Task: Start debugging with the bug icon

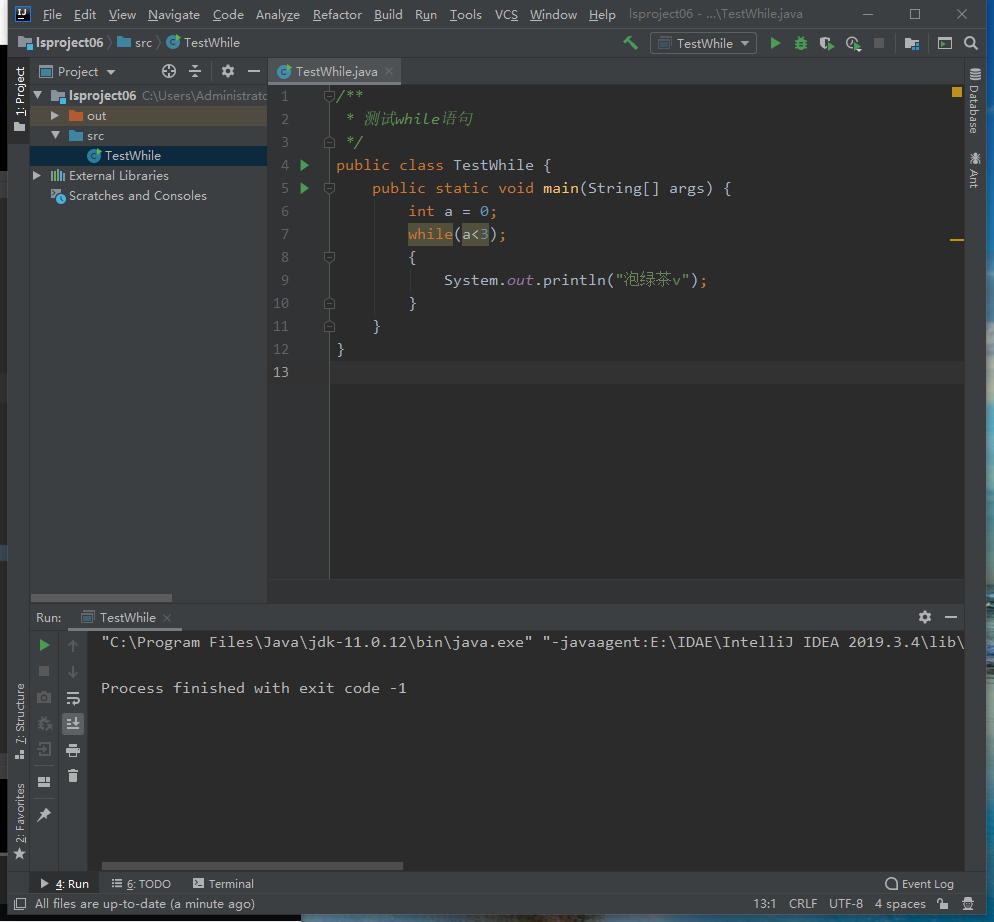Action: tap(801, 43)
